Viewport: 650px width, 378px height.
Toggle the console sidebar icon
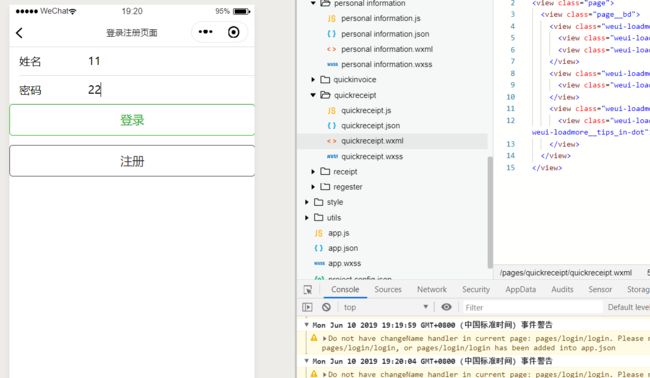pyautogui.click(x=307, y=307)
